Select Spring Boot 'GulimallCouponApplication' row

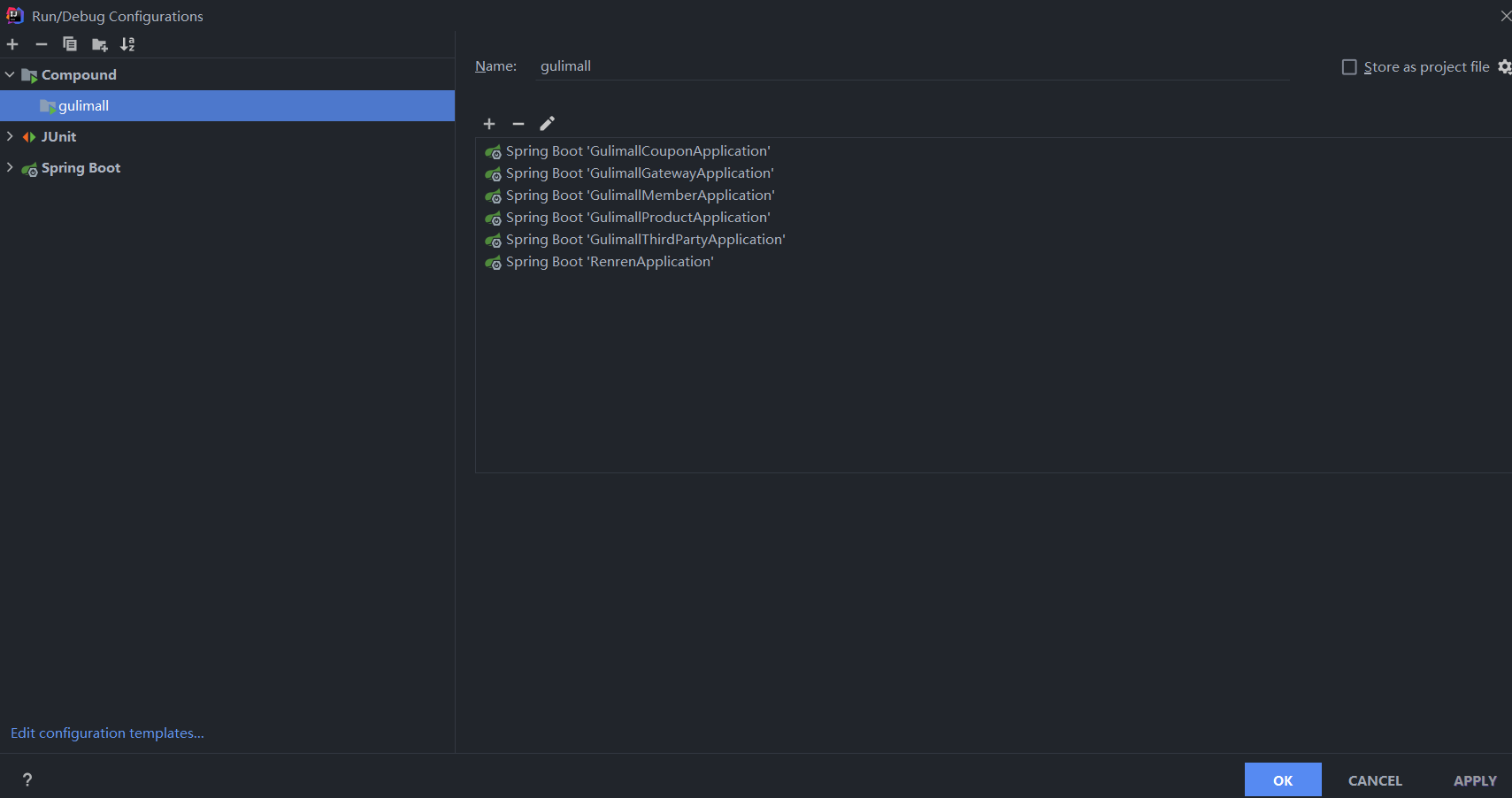coord(994,151)
